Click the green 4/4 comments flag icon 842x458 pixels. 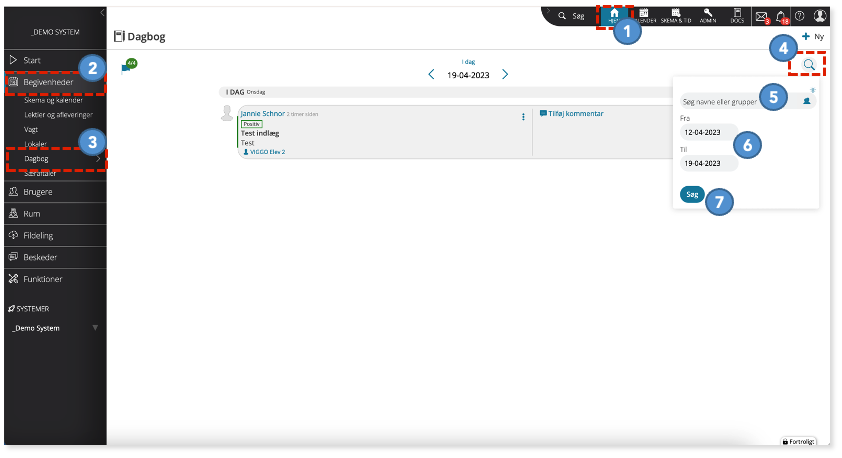129,66
